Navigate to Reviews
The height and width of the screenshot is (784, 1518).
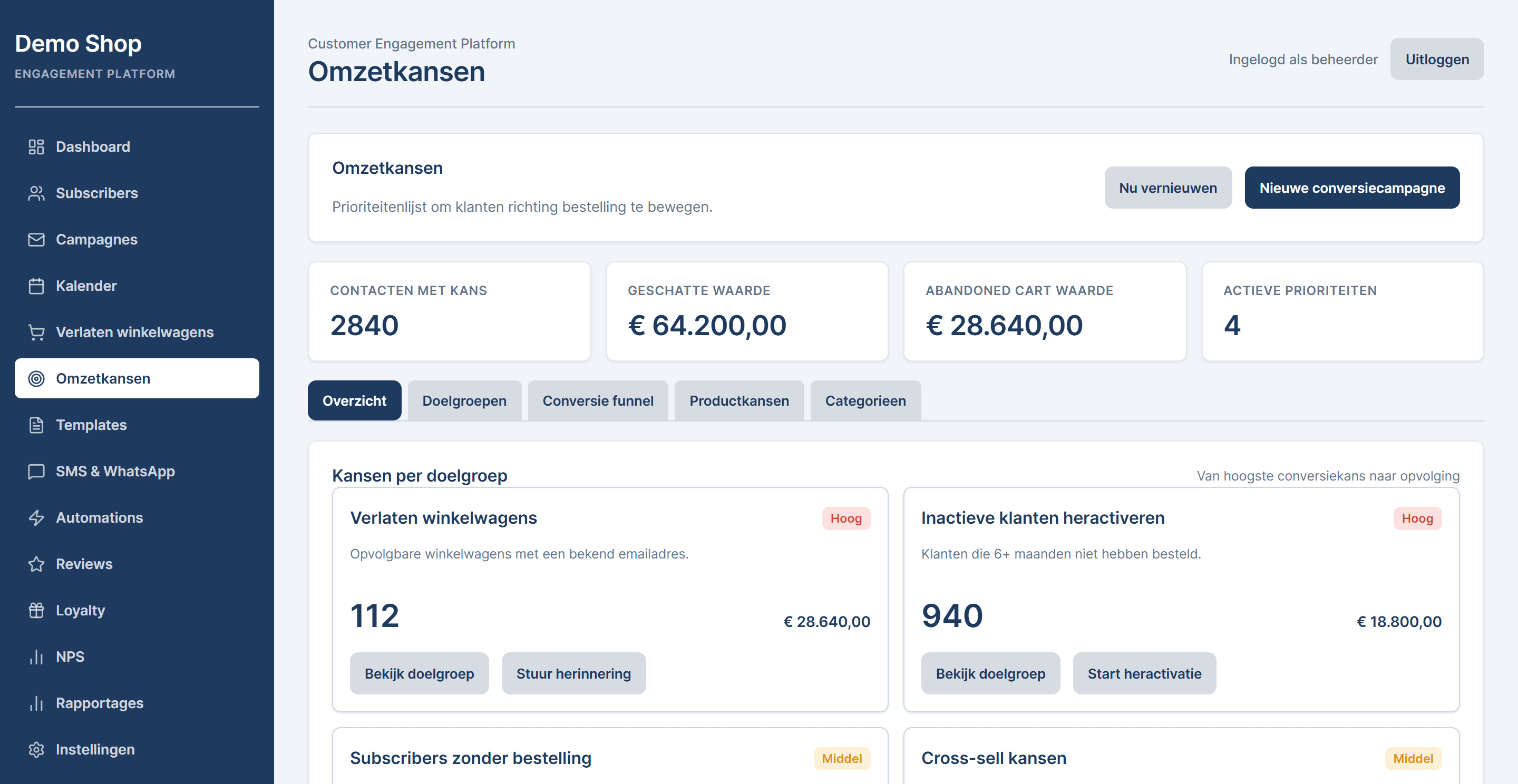click(137, 564)
